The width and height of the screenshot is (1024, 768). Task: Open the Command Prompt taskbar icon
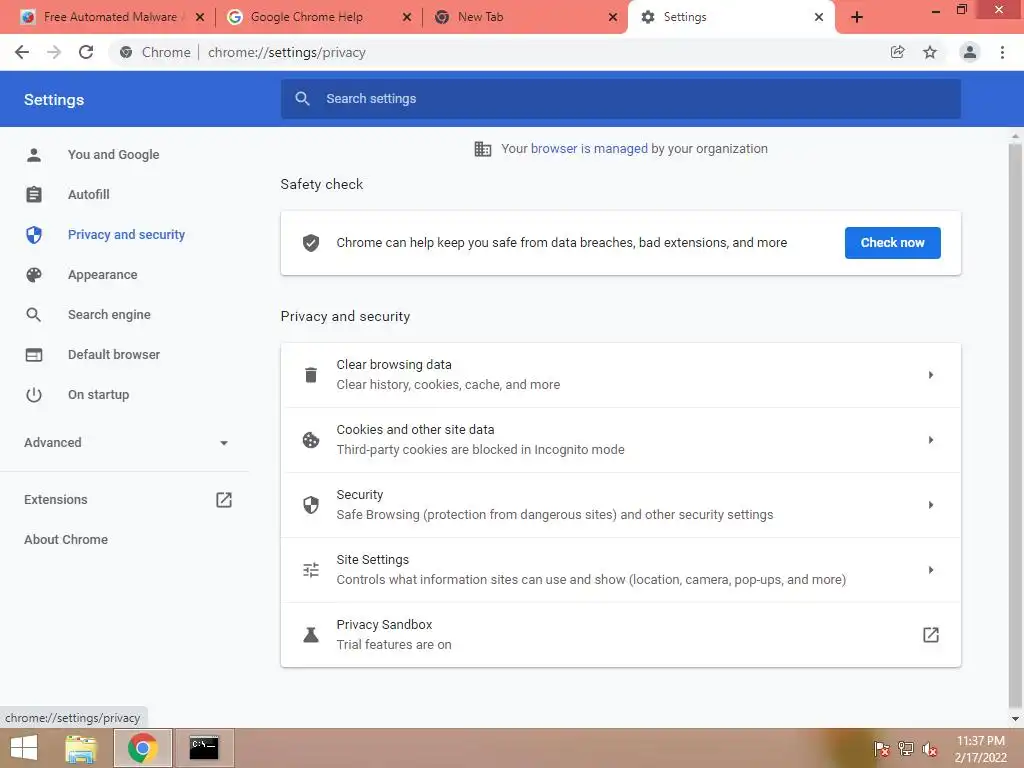204,748
